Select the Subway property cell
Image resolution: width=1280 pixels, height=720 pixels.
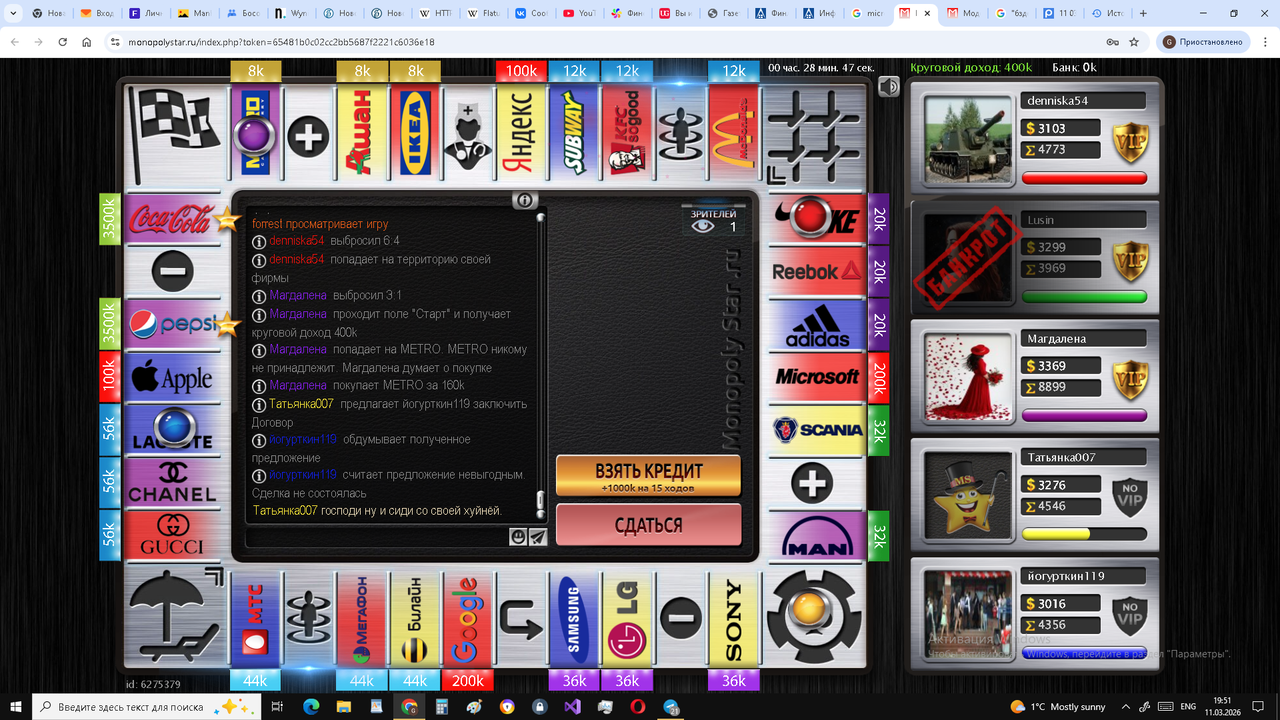(574, 135)
